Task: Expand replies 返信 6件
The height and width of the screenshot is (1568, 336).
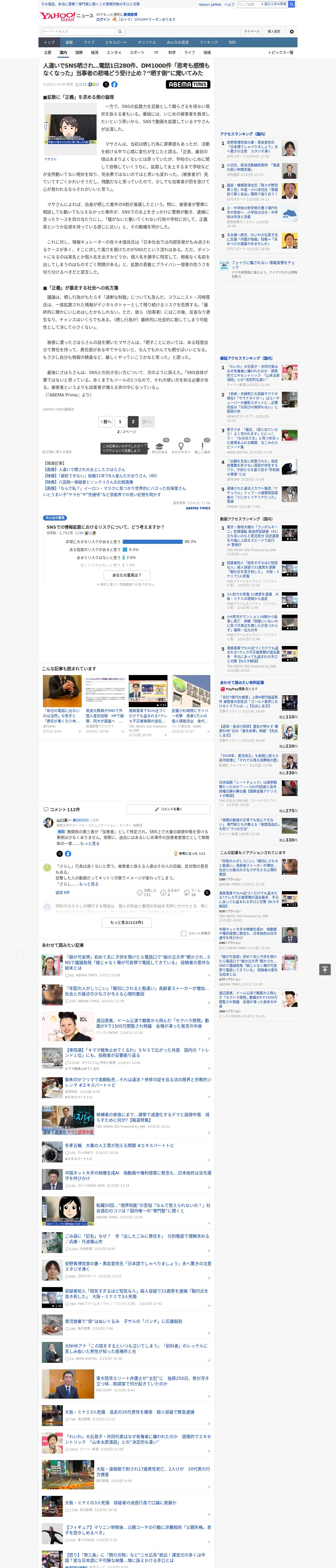Action: pos(62,892)
